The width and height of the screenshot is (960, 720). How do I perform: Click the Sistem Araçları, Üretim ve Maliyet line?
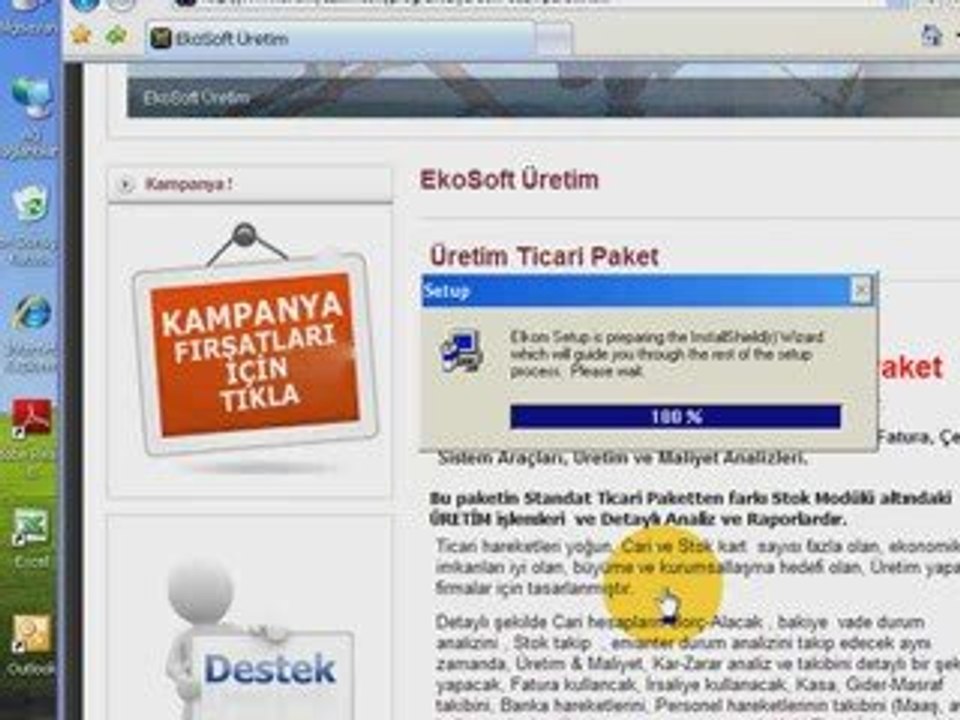tap(623, 457)
